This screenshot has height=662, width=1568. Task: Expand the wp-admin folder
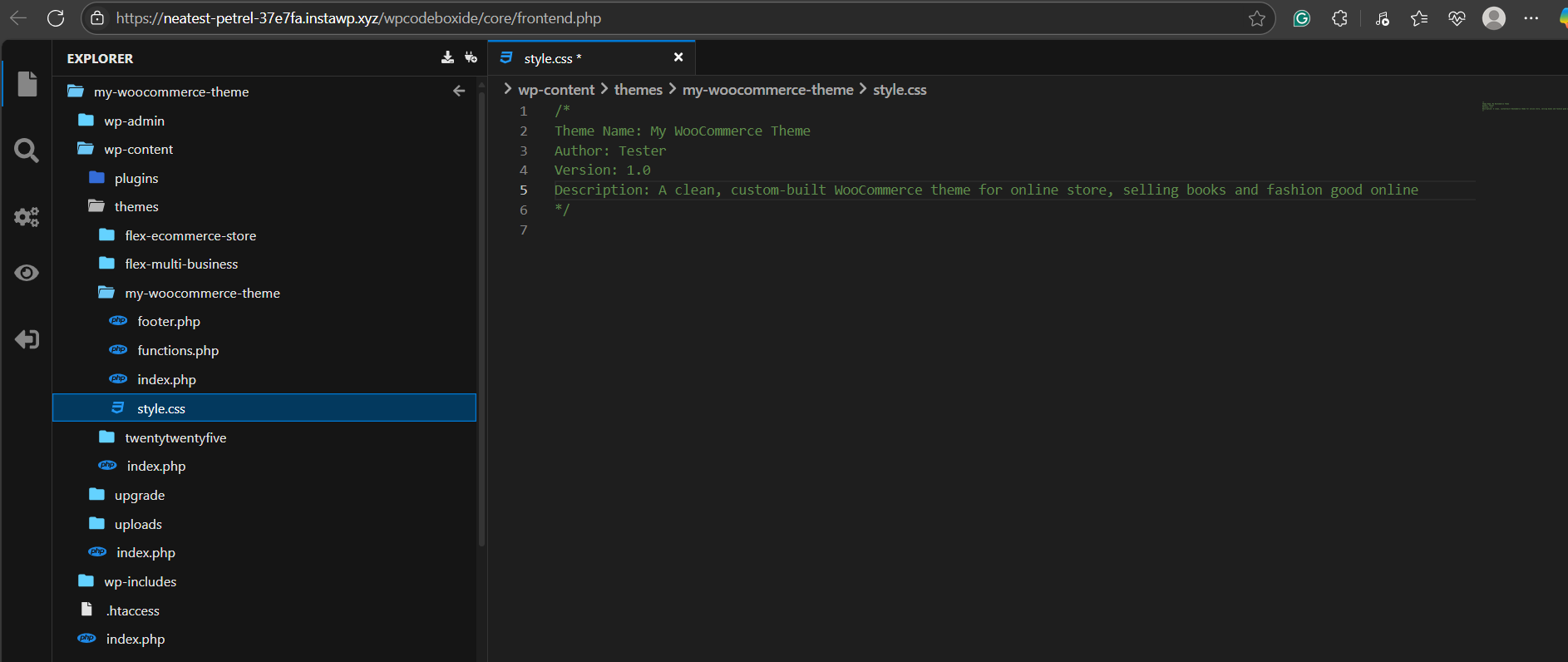(x=134, y=121)
